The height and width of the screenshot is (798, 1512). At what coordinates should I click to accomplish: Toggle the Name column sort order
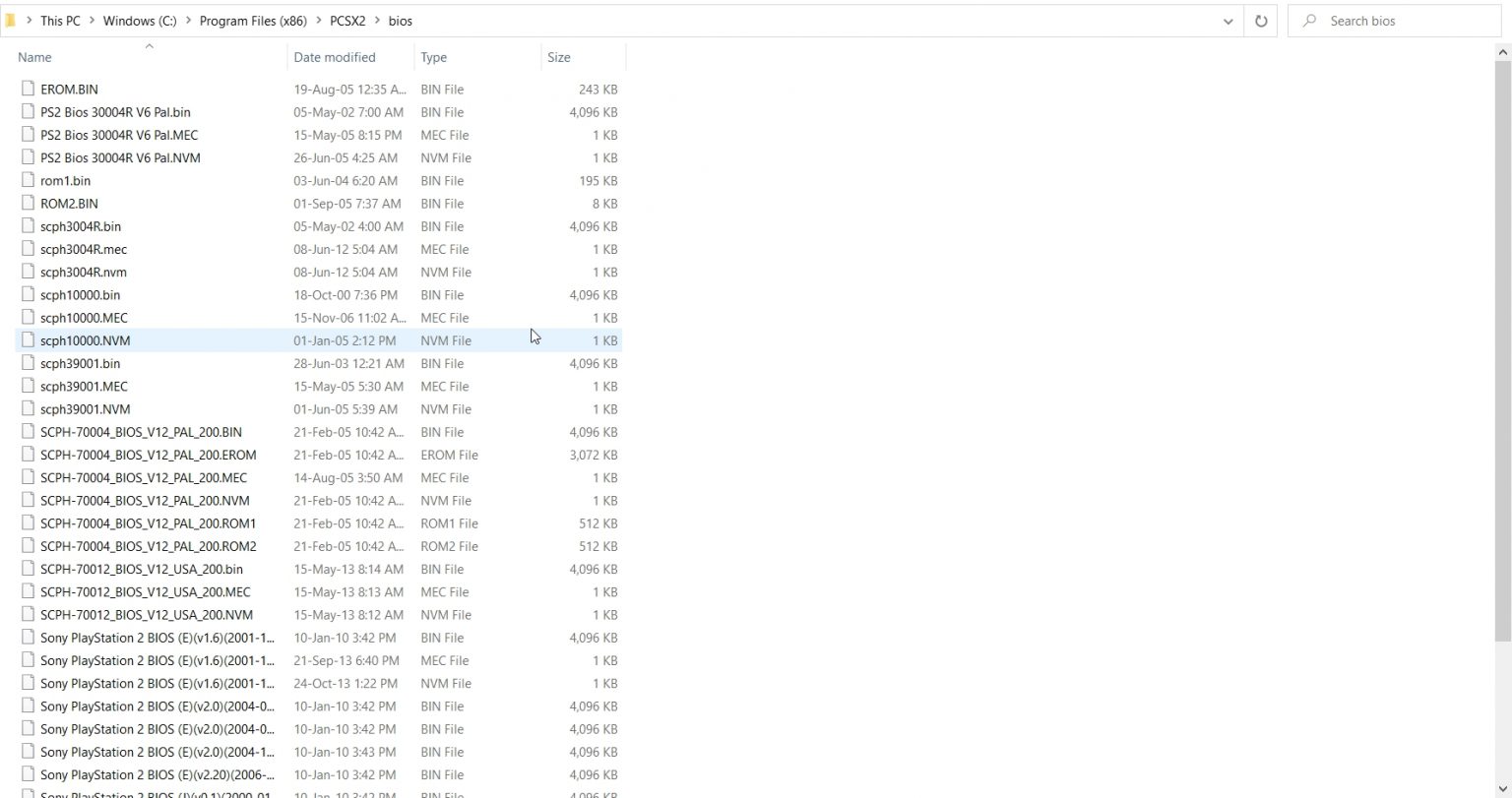pos(34,57)
